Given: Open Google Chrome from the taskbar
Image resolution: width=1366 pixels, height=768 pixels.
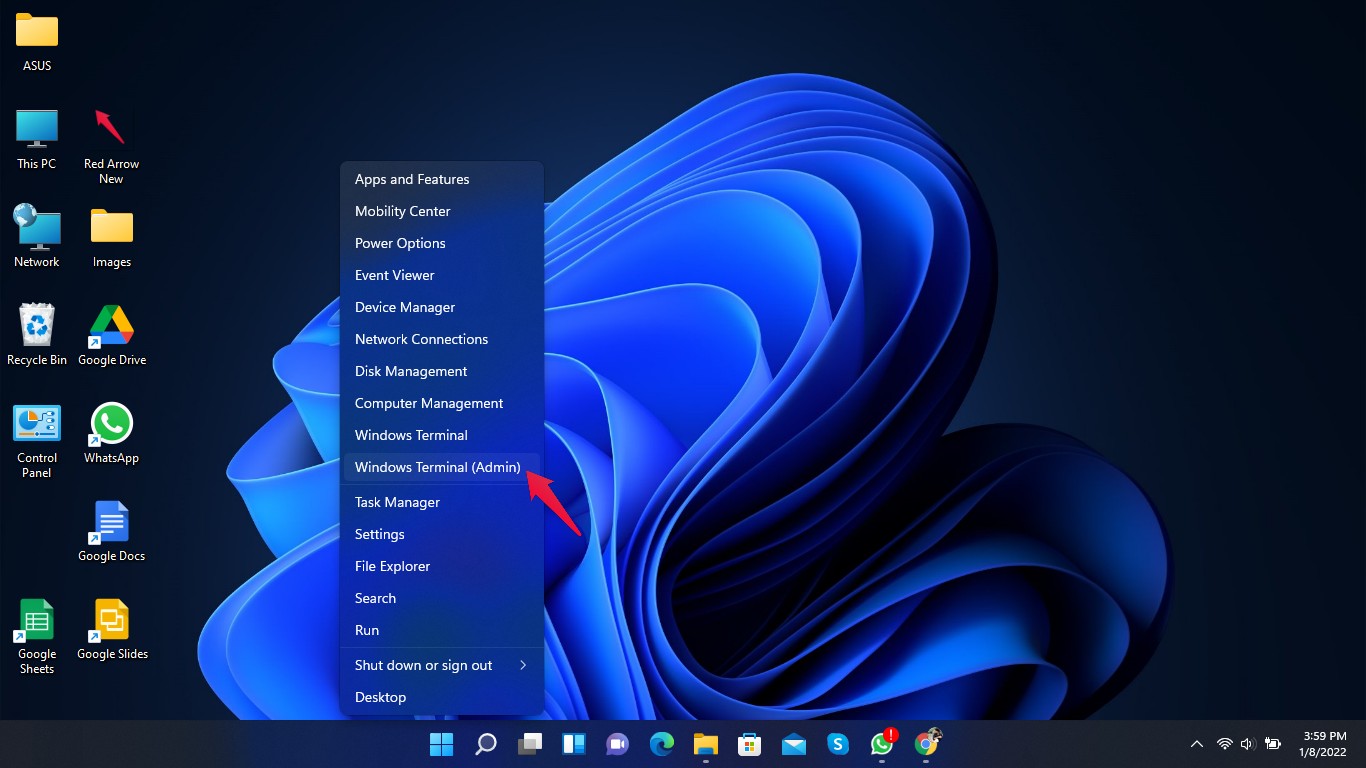Looking at the screenshot, I should coord(927,744).
